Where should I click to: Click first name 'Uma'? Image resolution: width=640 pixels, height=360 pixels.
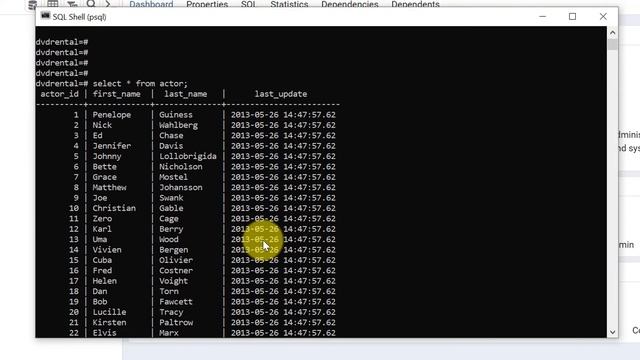coord(100,240)
